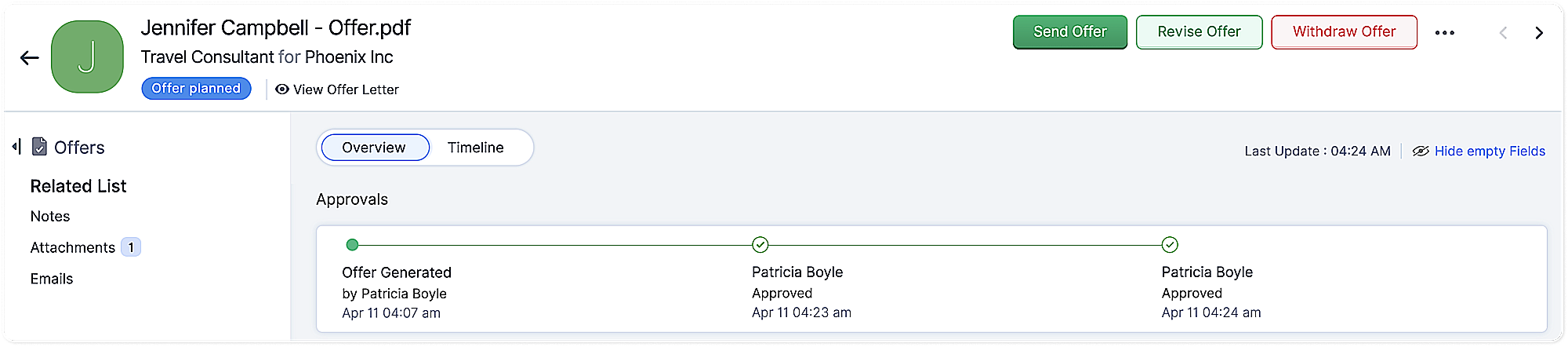Select the Overview tab

(375, 148)
